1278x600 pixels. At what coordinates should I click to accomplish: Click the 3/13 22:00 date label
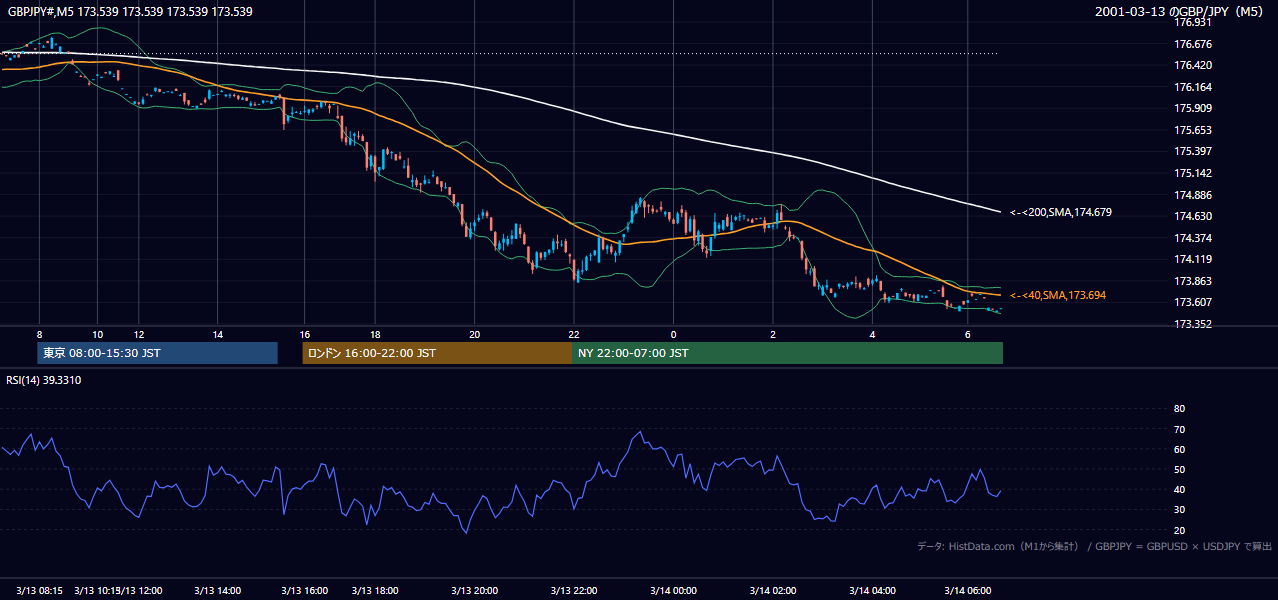pyautogui.click(x=573, y=590)
